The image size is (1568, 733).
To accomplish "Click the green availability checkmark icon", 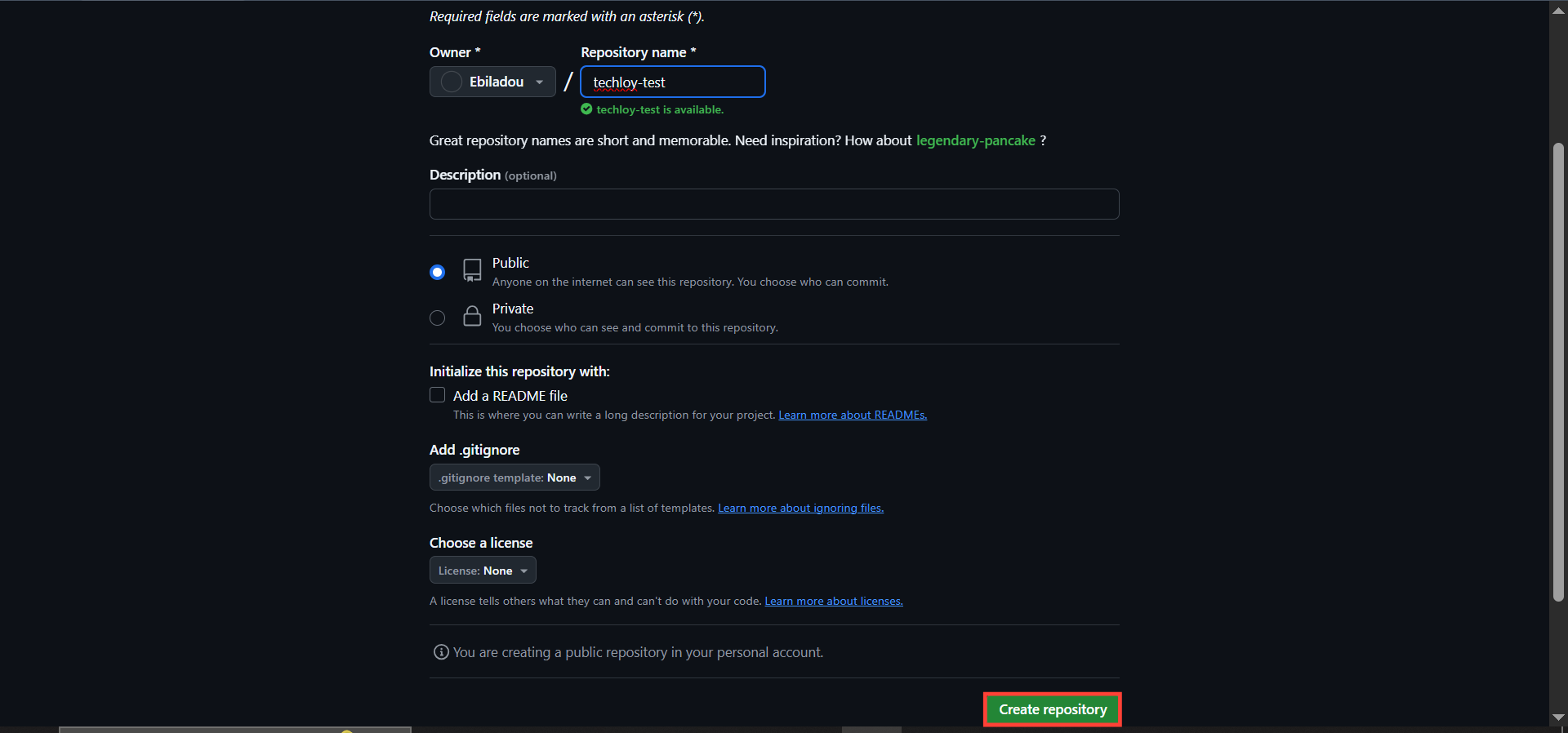I will click(586, 109).
